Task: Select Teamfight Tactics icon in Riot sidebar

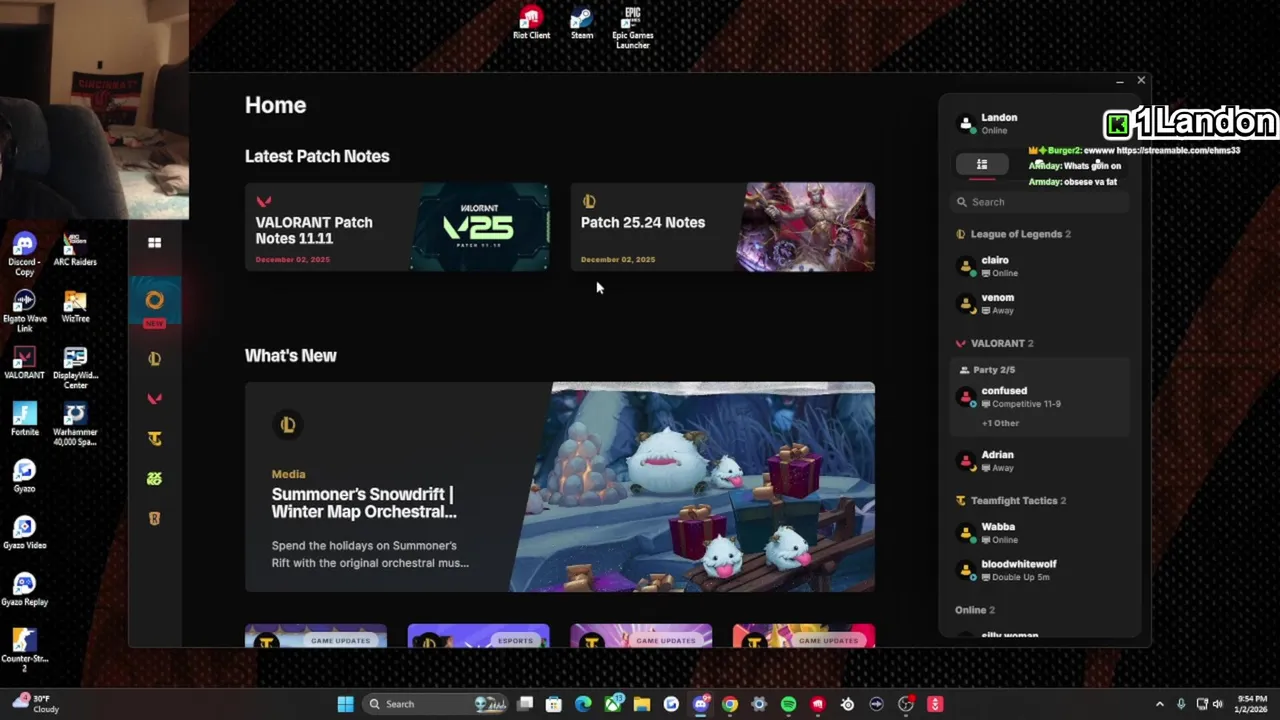Action: [154, 439]
